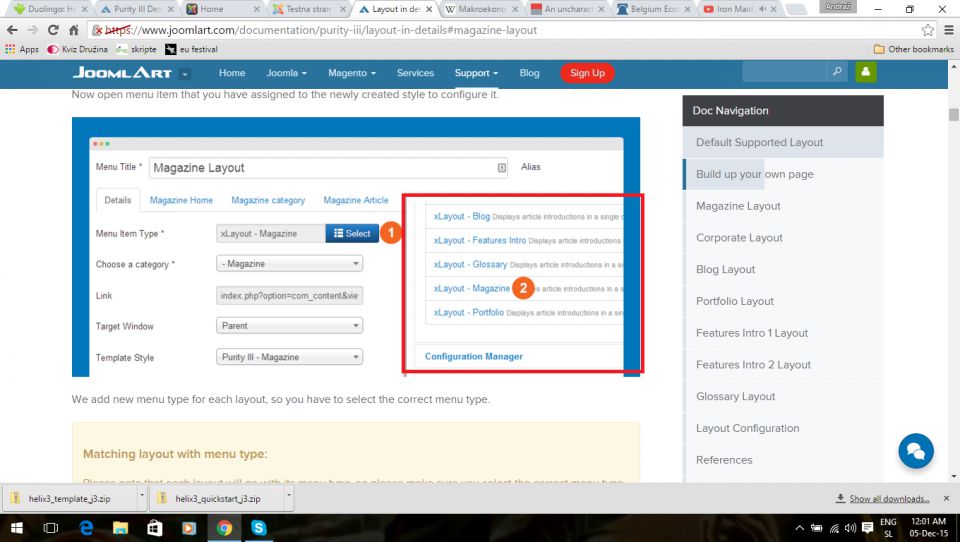Click the red Sign Up button
Image resolution: width=960 pixels, height=542 pixels.
(587, 73)
